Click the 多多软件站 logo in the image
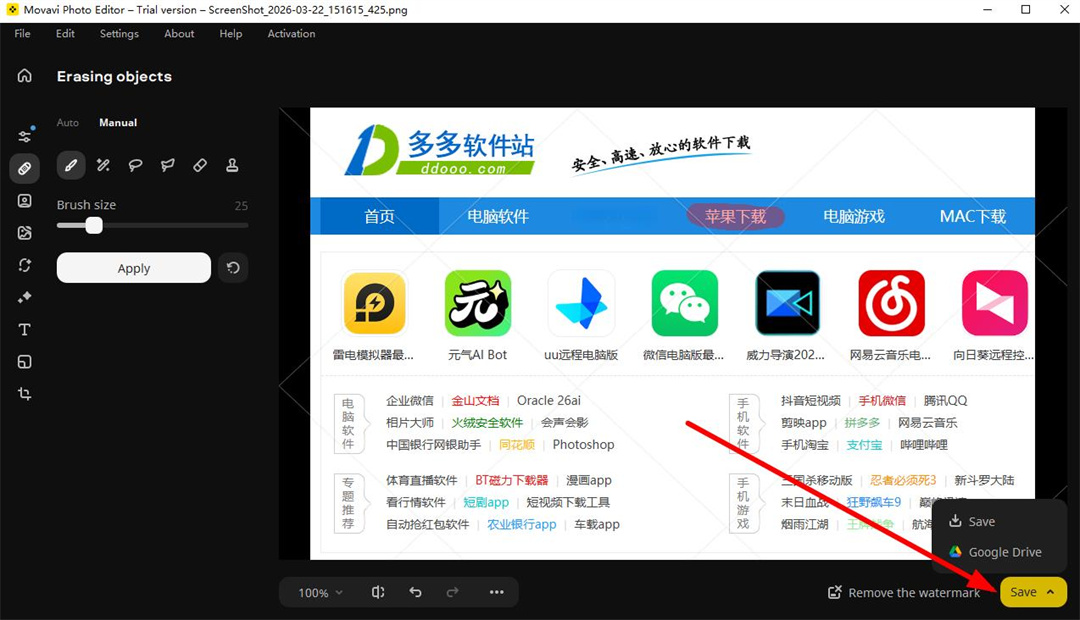The width and height of the screenshot is (1080, 620). [x=440, y=150]
